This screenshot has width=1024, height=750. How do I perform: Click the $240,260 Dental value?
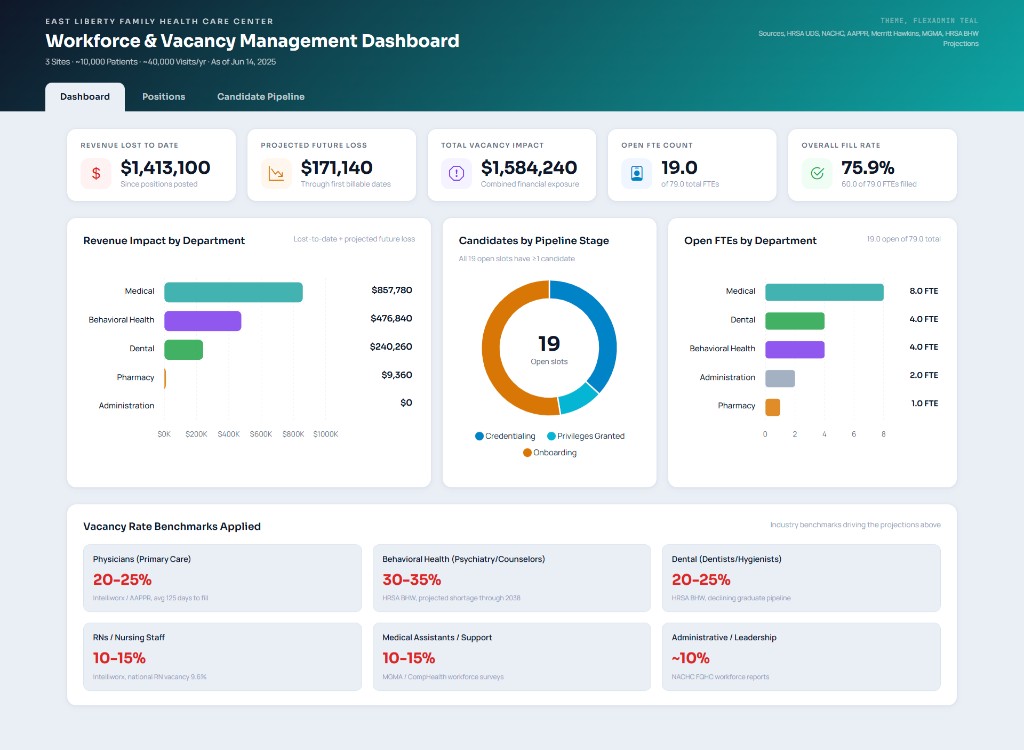click(391, 346)
